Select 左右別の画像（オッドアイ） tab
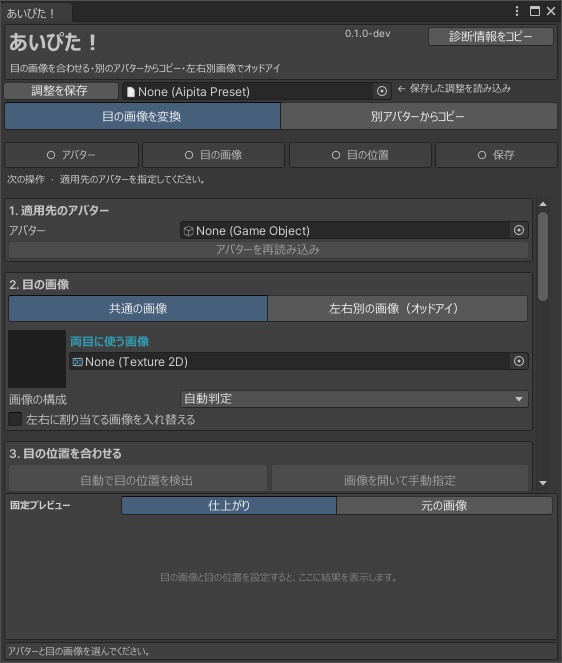562x663 pixels. point(398,309)
